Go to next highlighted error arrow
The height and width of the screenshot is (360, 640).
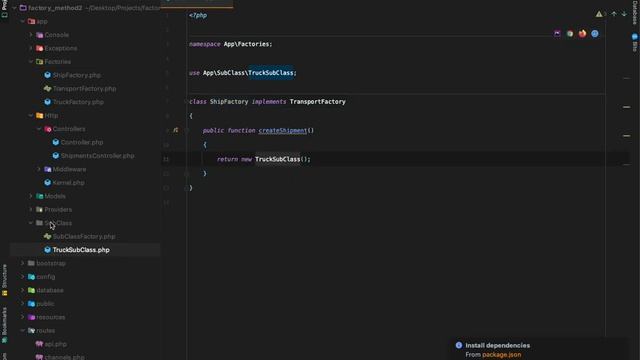[x=624, y=14]
